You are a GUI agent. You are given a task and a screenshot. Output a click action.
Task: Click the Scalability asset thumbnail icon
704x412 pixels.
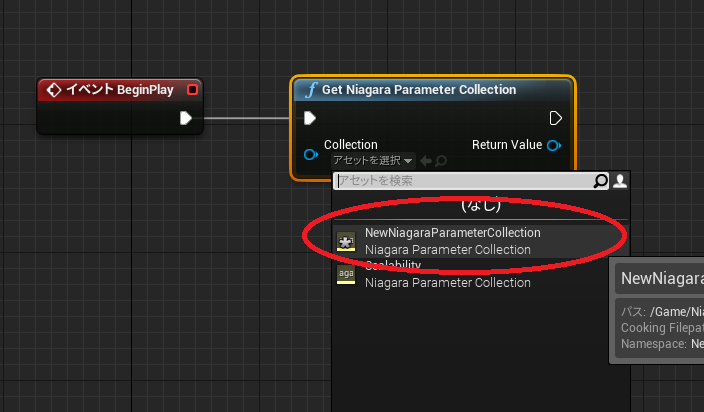click(346, 275)
